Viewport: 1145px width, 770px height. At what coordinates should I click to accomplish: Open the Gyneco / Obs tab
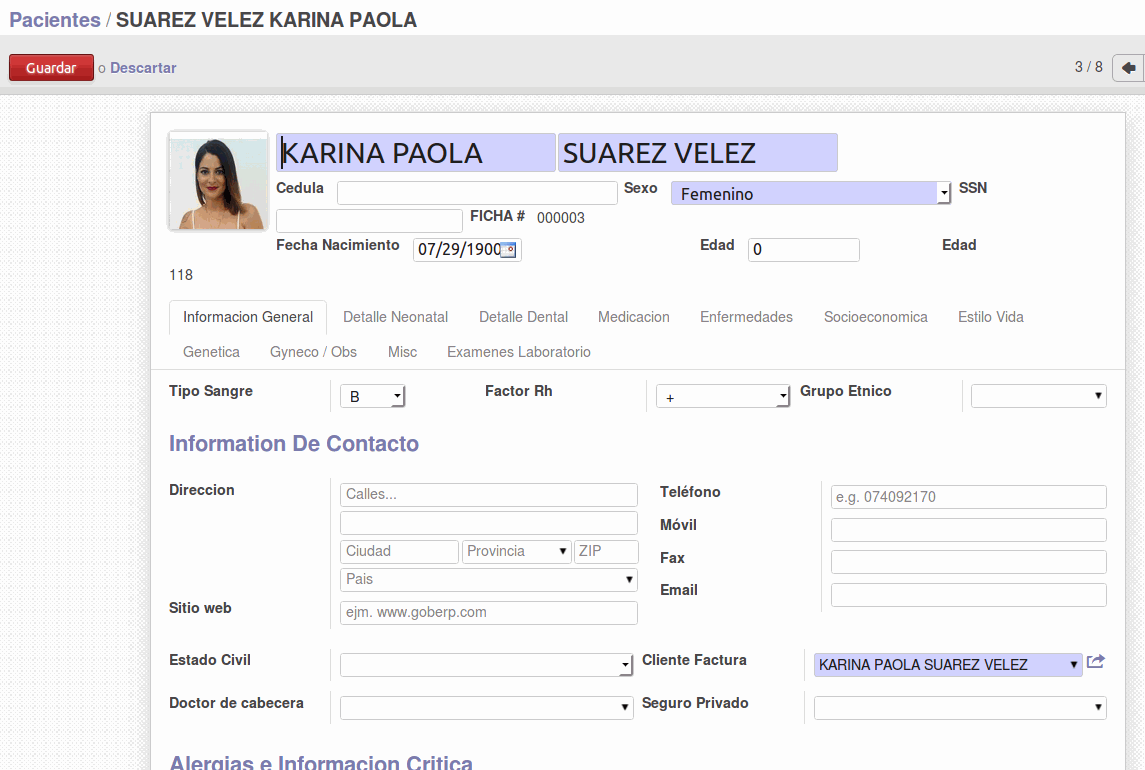tap(313, 352)
